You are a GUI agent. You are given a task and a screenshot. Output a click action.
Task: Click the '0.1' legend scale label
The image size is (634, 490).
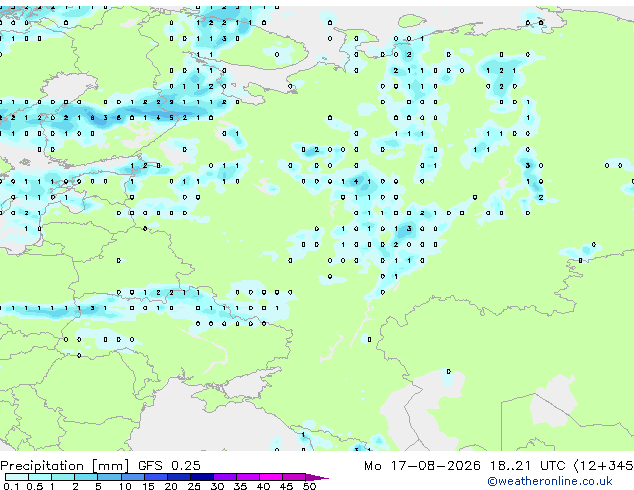[11, 486]
